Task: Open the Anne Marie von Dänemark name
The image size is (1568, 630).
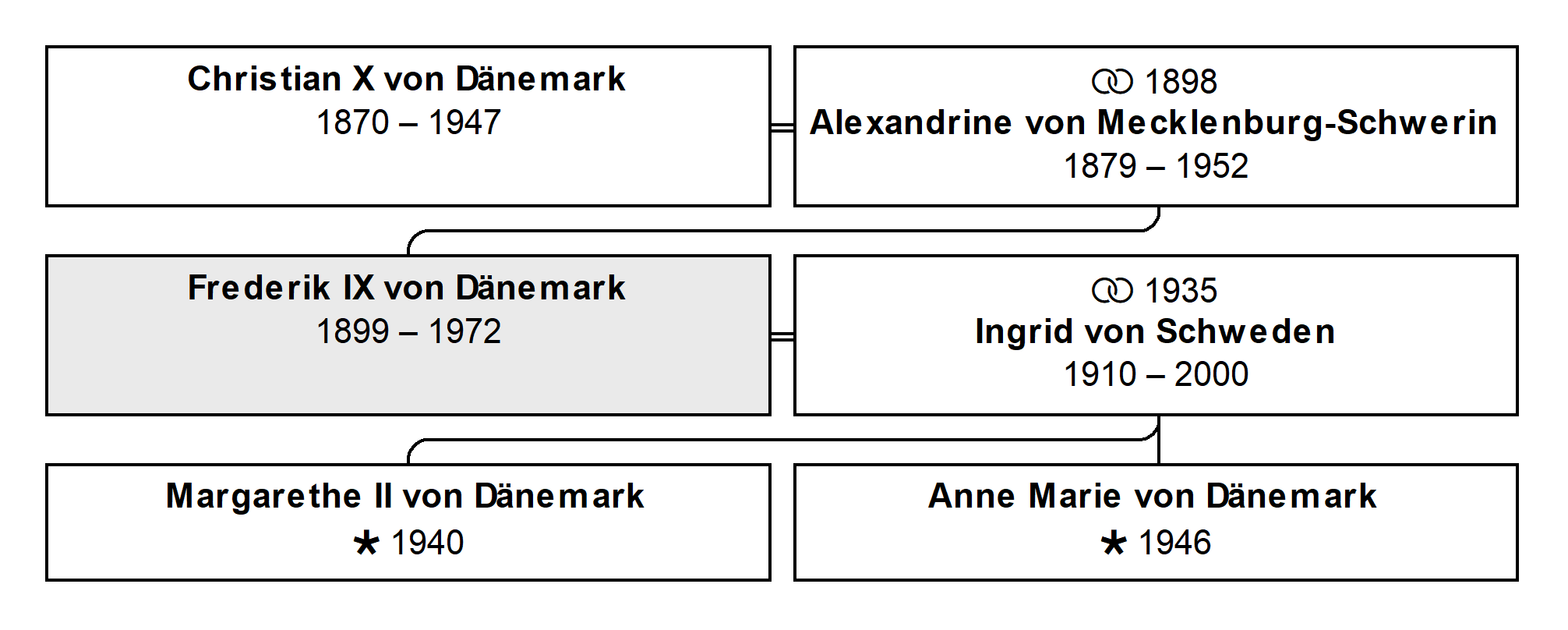Action: coord(1153,496)
